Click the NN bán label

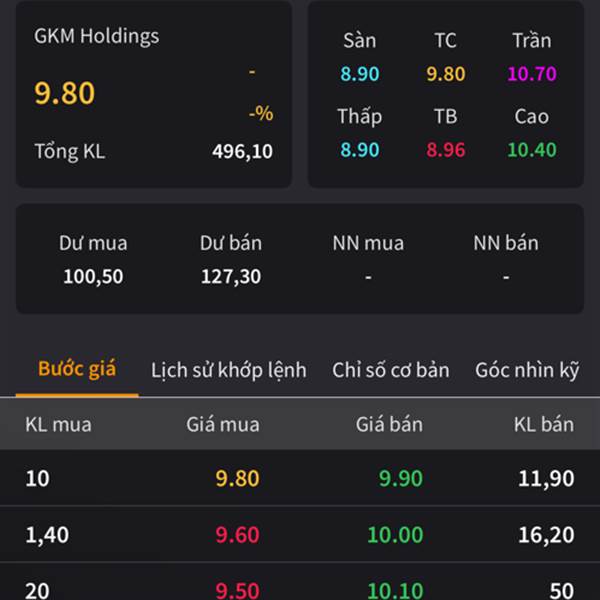pyautogui.click(x=506, y=243)
